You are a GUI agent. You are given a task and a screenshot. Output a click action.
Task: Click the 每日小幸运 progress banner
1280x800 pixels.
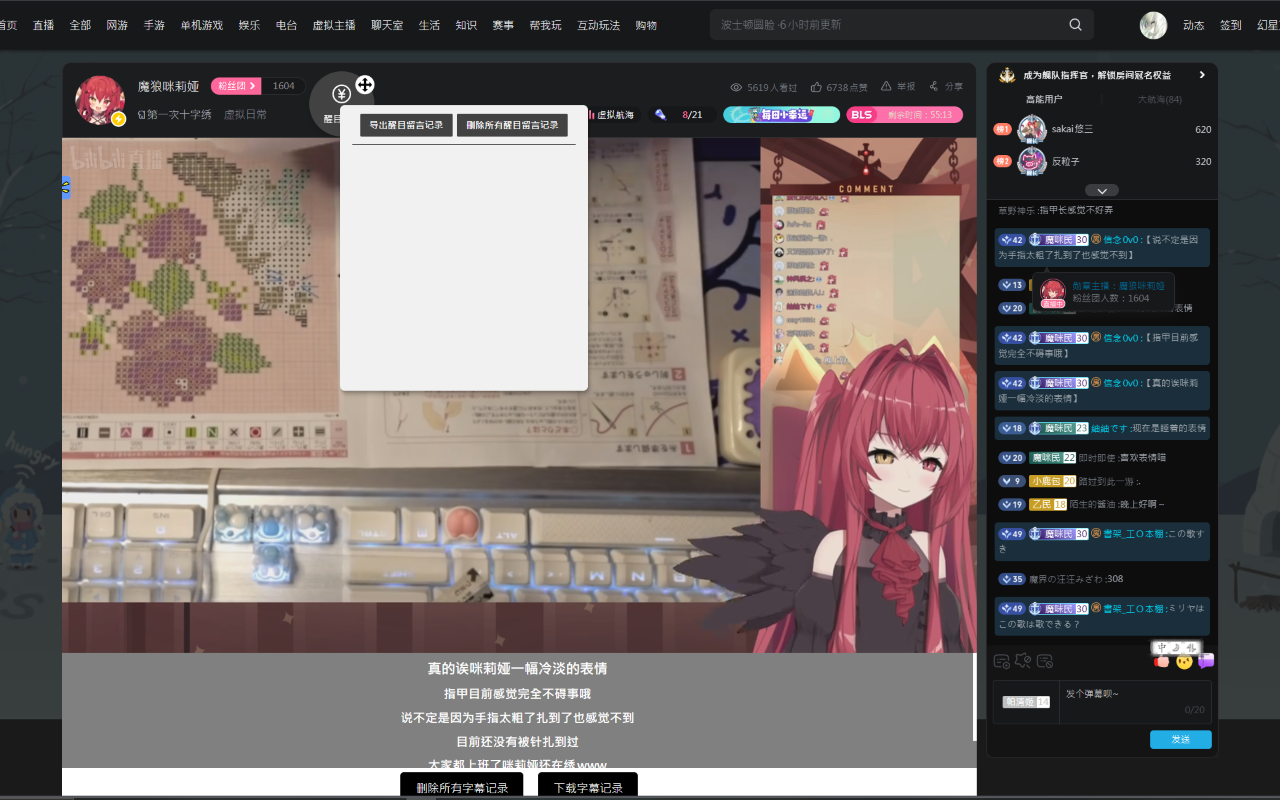click(783, 115)
